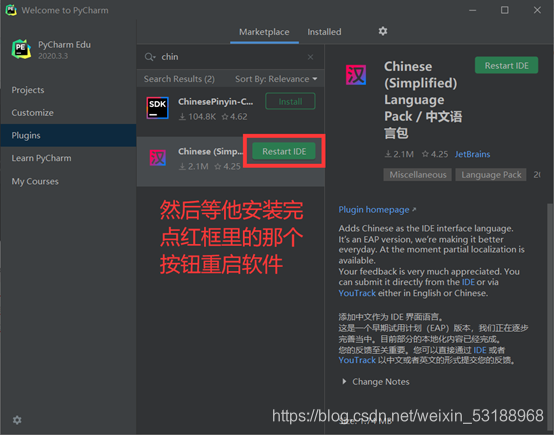
Task: Click the Chinese language pack list icon
Action: (x=158, y=158)
